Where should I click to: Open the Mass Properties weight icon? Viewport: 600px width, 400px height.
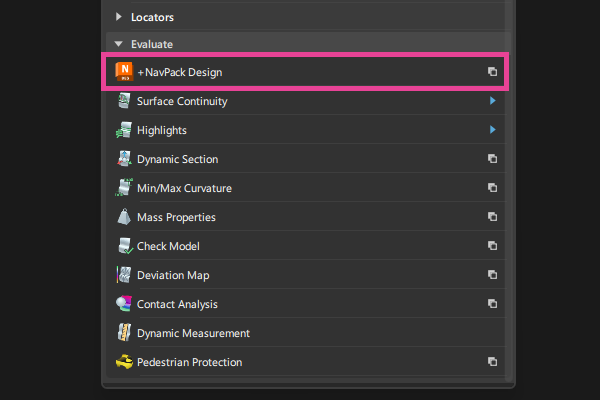tap(124, 217)
